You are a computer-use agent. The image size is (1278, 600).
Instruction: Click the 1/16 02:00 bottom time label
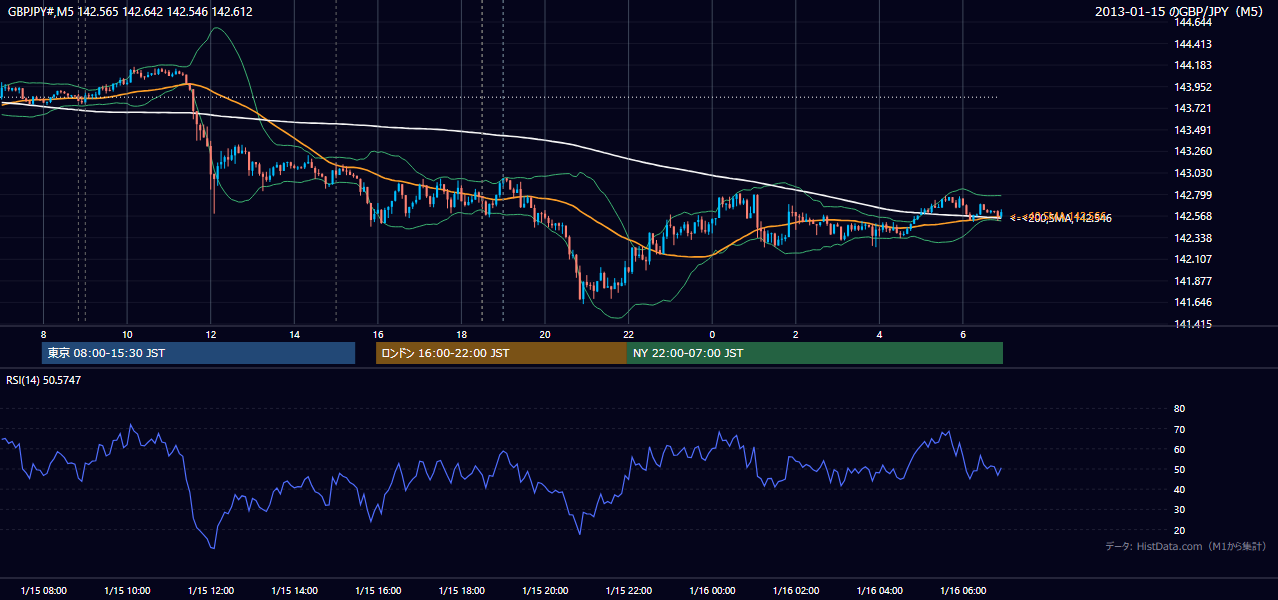[x=796, y=591]
